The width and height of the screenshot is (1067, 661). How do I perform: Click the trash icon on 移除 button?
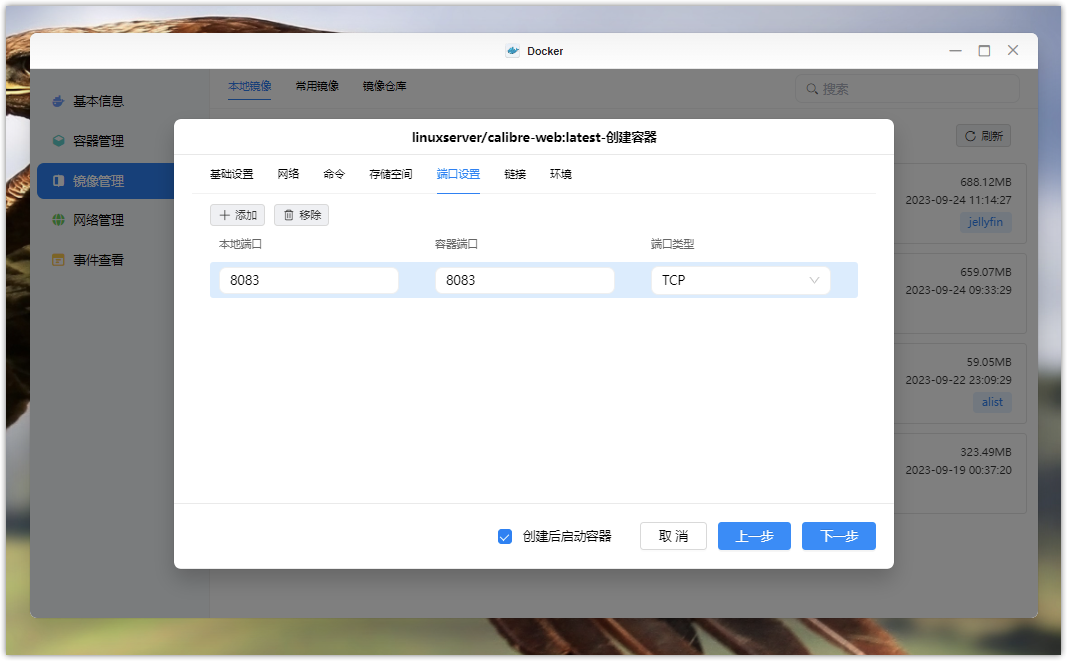click(289, 215)
